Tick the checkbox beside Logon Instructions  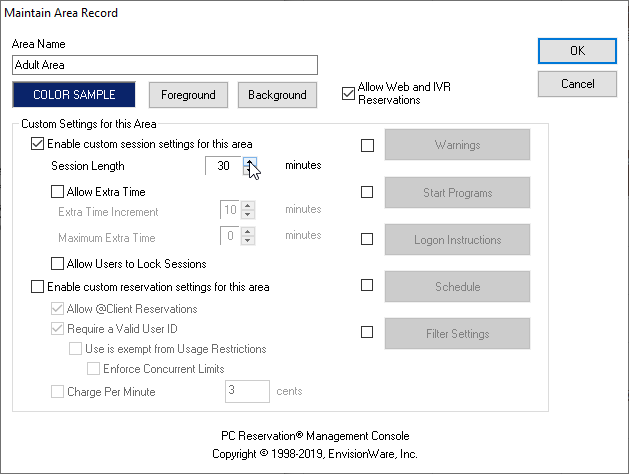[367, 239]
